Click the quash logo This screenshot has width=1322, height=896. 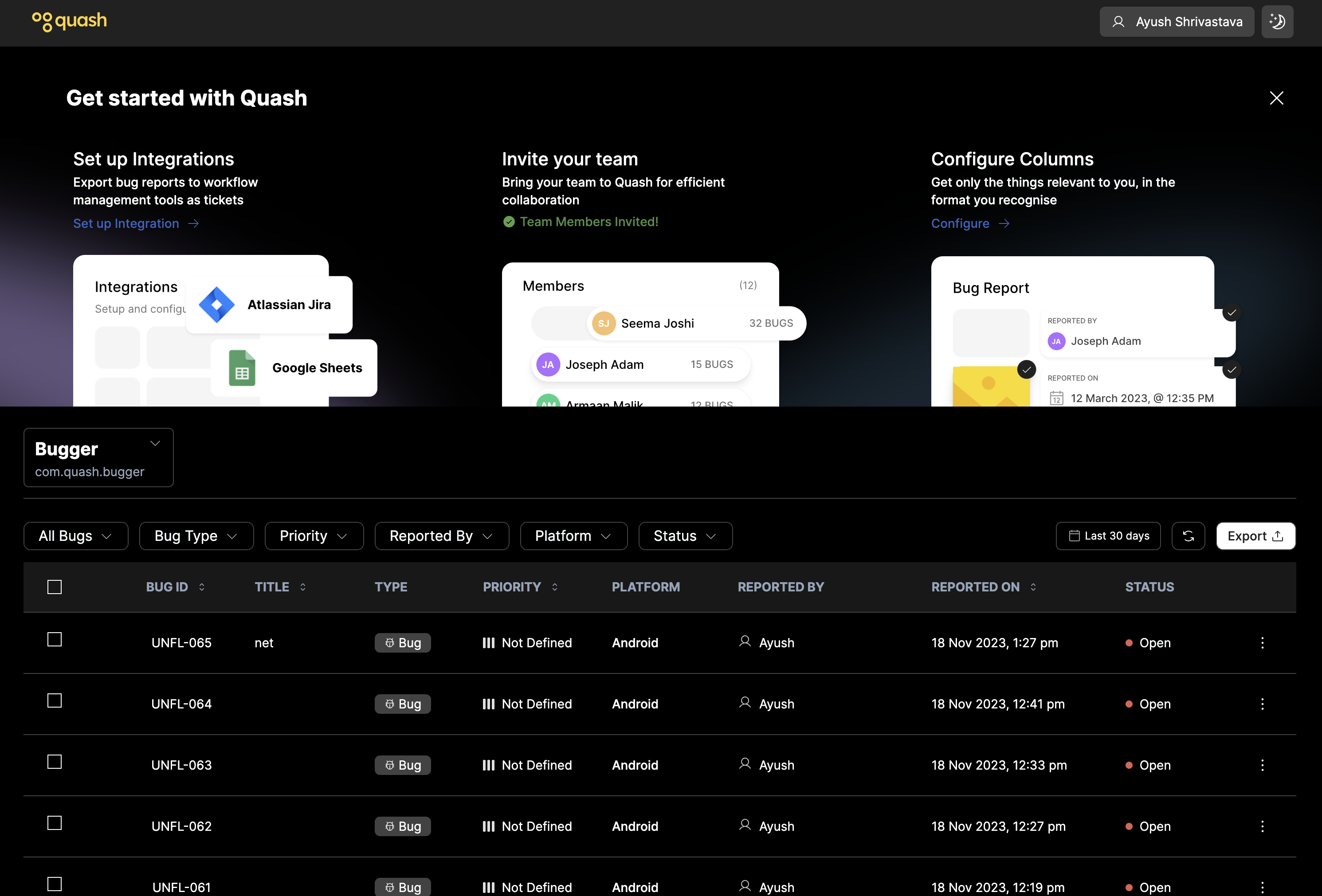point(69,22)
